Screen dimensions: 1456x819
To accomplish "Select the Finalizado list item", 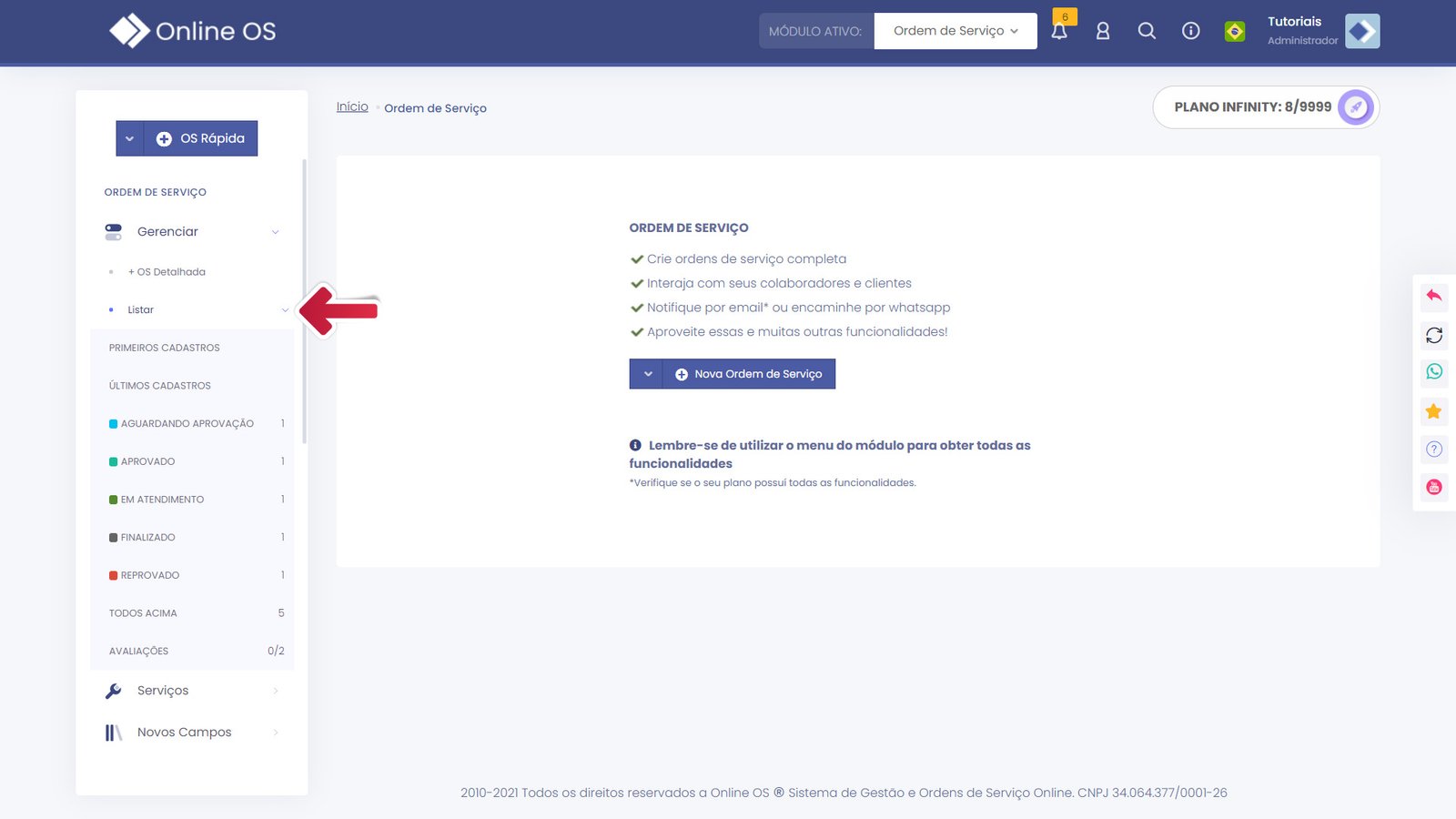I will 147,538.
